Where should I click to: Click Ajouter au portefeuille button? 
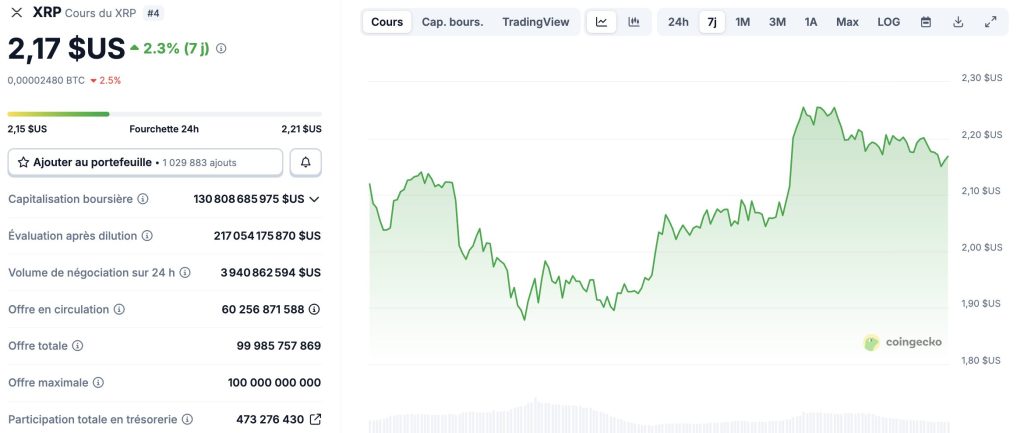(145, 162)
